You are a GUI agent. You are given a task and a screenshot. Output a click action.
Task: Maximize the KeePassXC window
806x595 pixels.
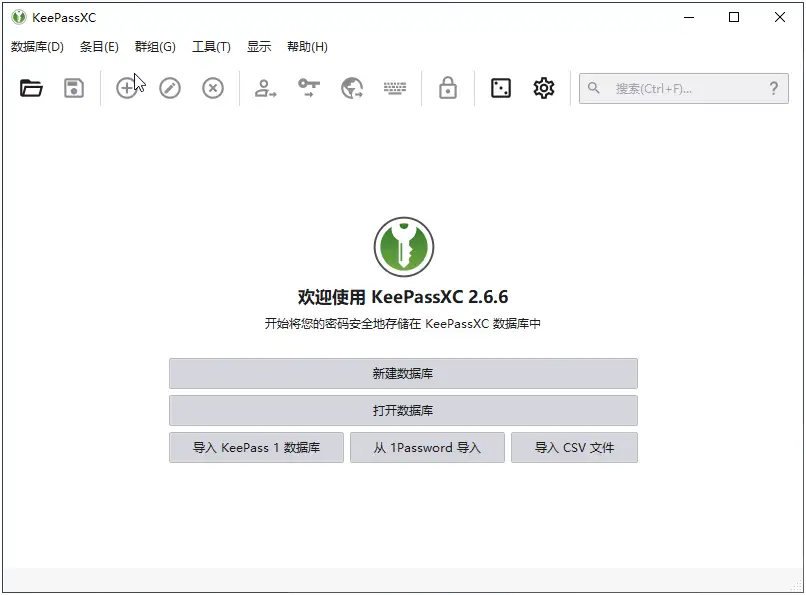(x=734, y=17)
